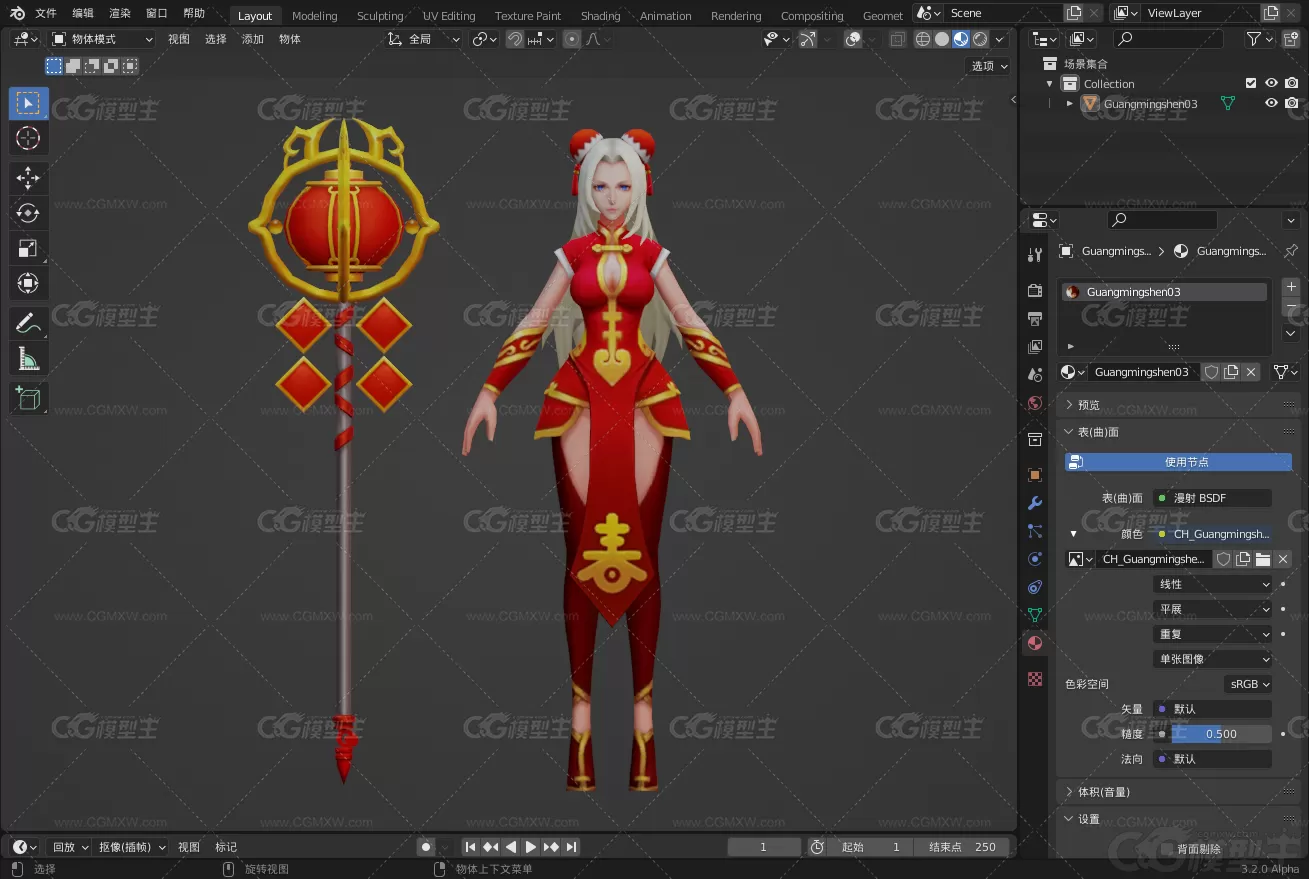Open the 全局 transform orientation dropdown
Viewport: 1309px width, 879px height.
tap(424, 39)
